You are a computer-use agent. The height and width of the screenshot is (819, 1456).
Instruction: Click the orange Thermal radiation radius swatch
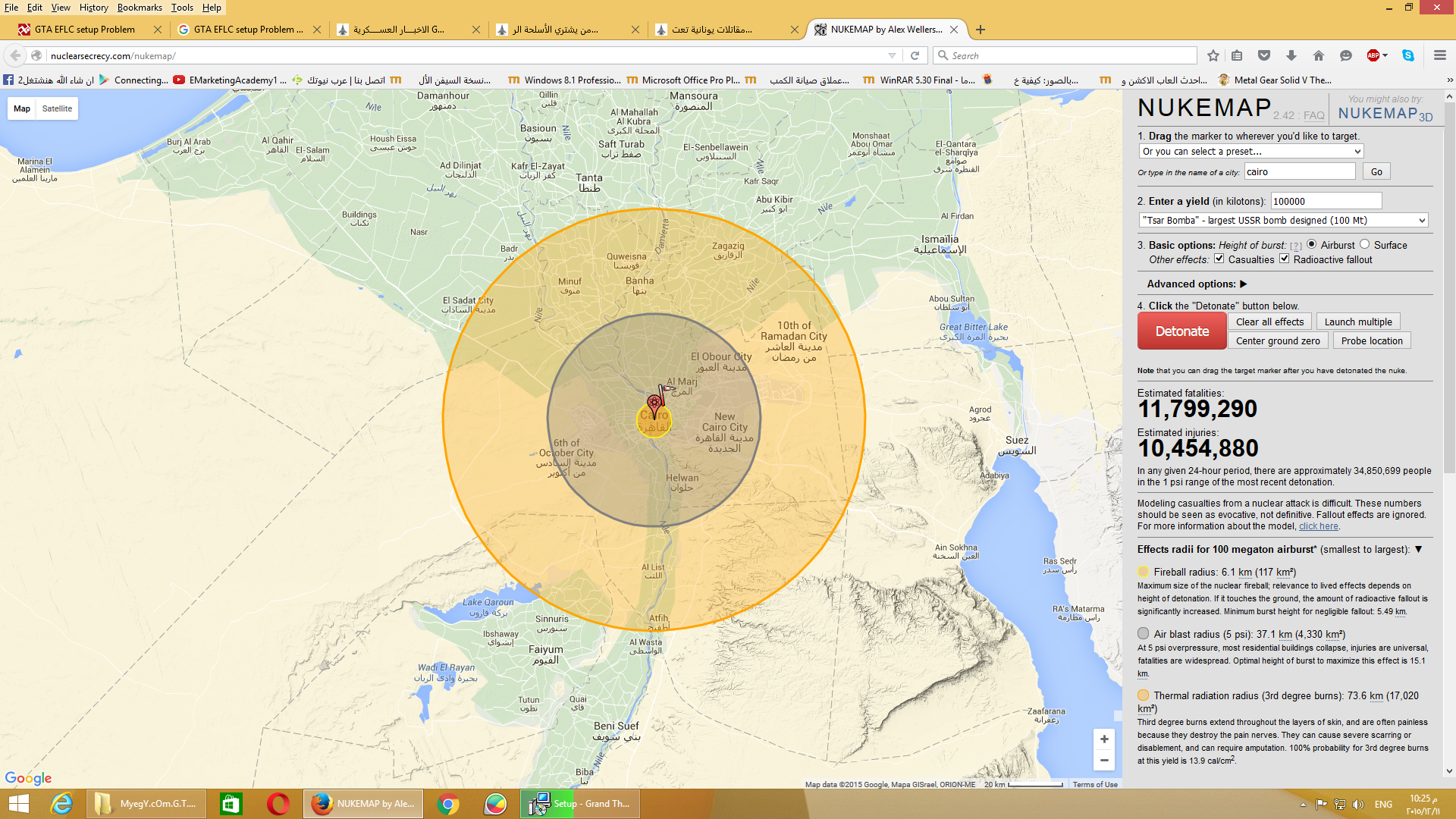click(1144, 695)
